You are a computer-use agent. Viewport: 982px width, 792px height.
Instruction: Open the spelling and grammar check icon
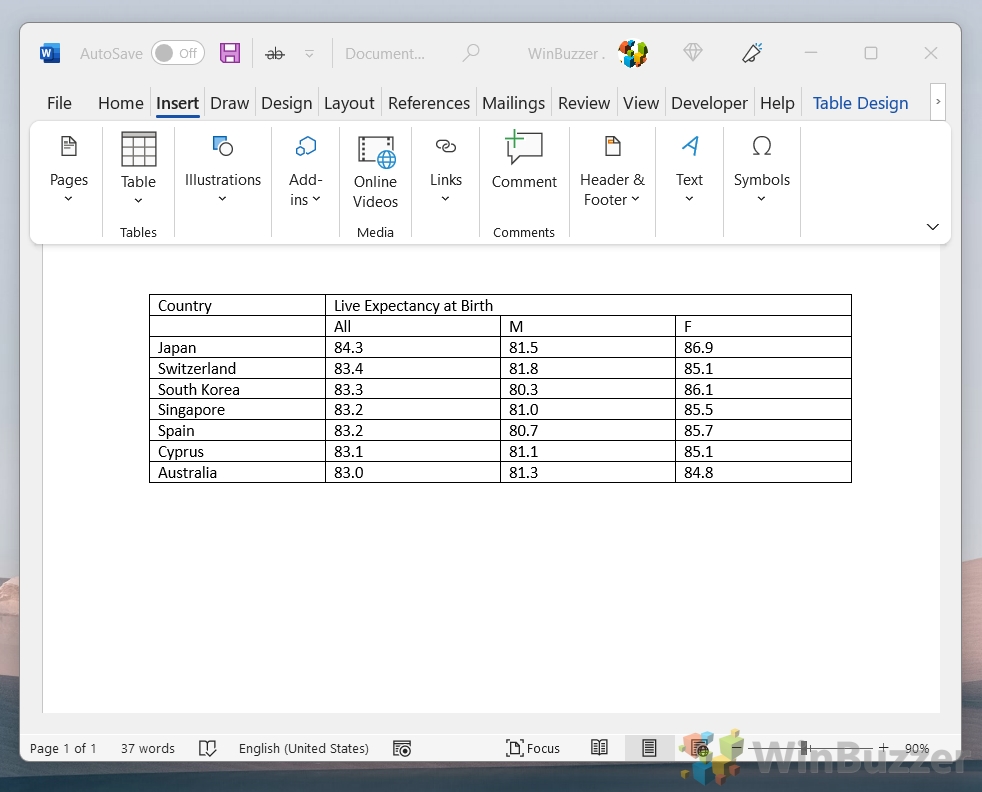pos(208,748)
